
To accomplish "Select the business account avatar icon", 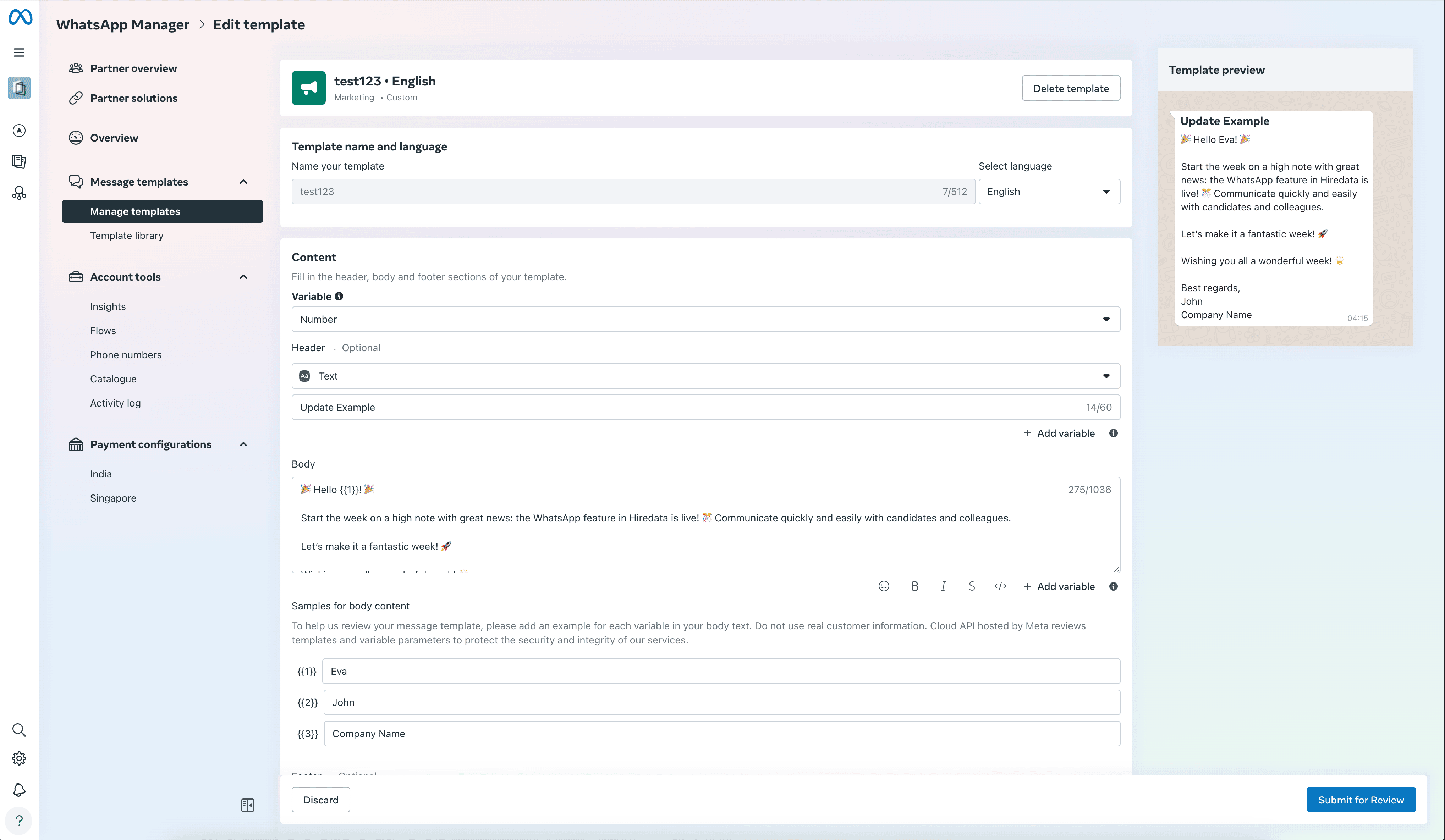I will [19, 88].
